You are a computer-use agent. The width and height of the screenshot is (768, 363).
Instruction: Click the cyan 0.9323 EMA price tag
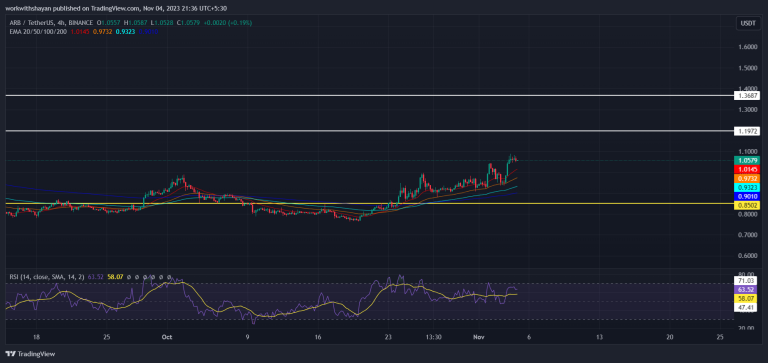point(747,187)
